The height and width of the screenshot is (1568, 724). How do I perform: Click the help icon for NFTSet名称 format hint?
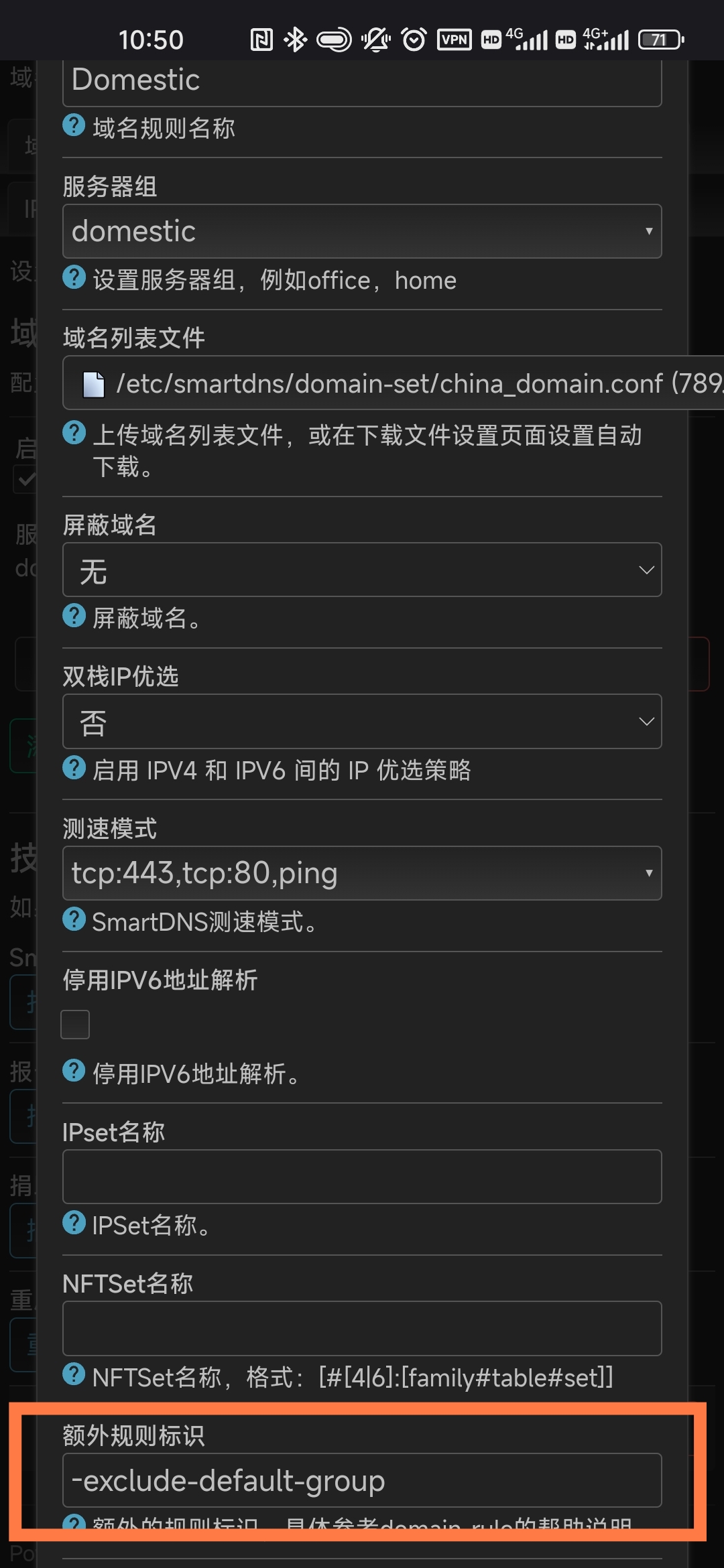74,1375
